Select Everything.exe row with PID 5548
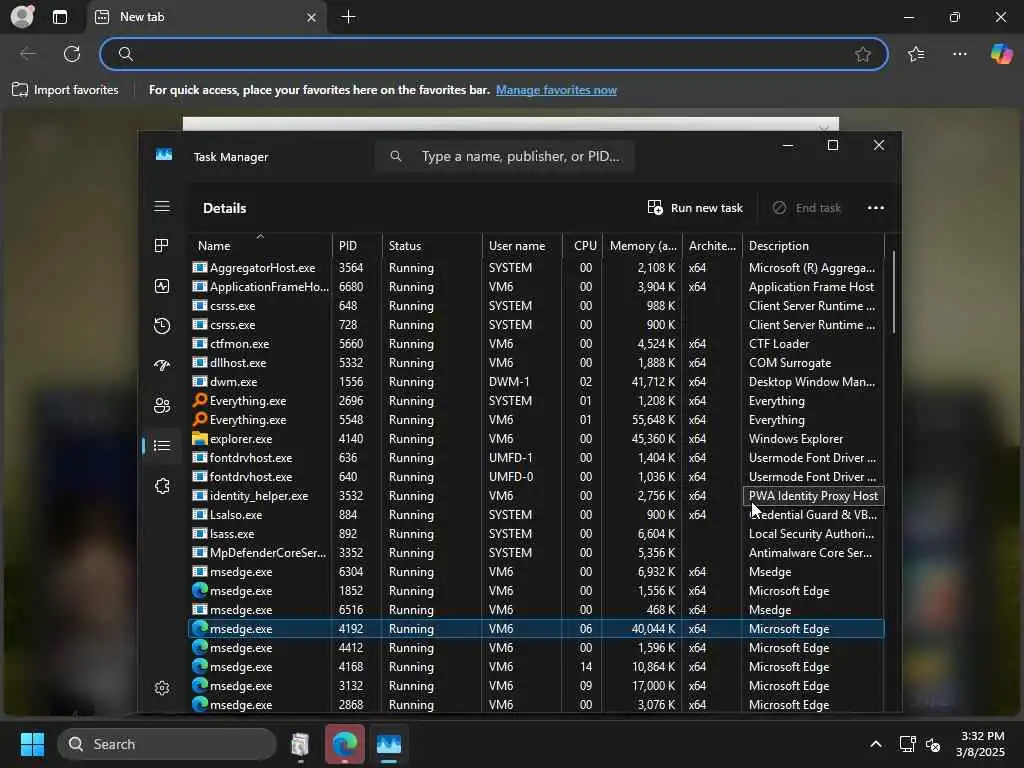This screenshot has width=1024, height=768. 536,419
